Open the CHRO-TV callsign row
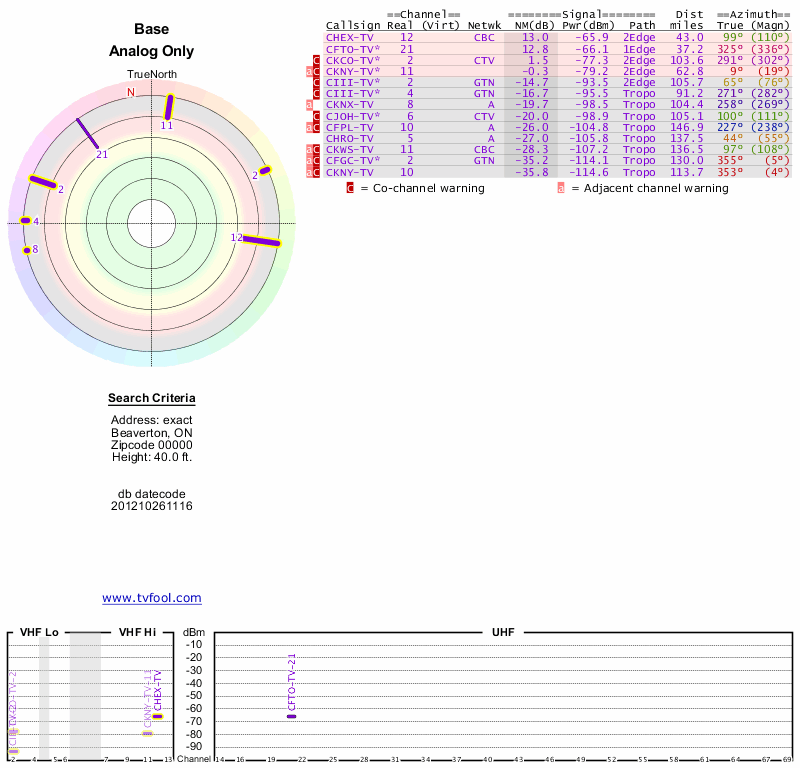Screen dimensions: 800x768 tap(349, 138)
